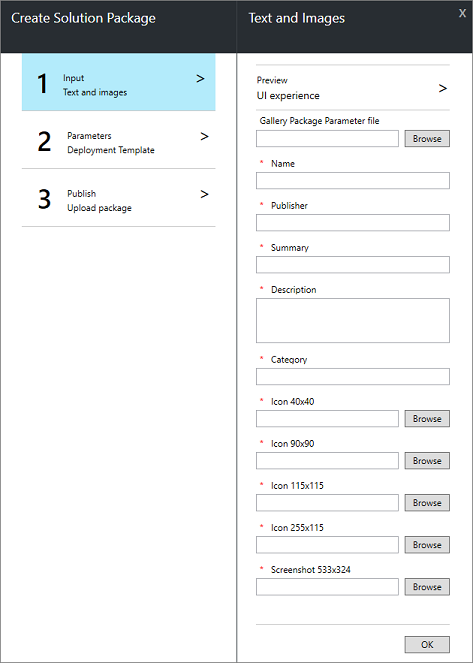Viewport: 473px width, 663px height.
Task: Click into the Summary field
Action: 353,264
